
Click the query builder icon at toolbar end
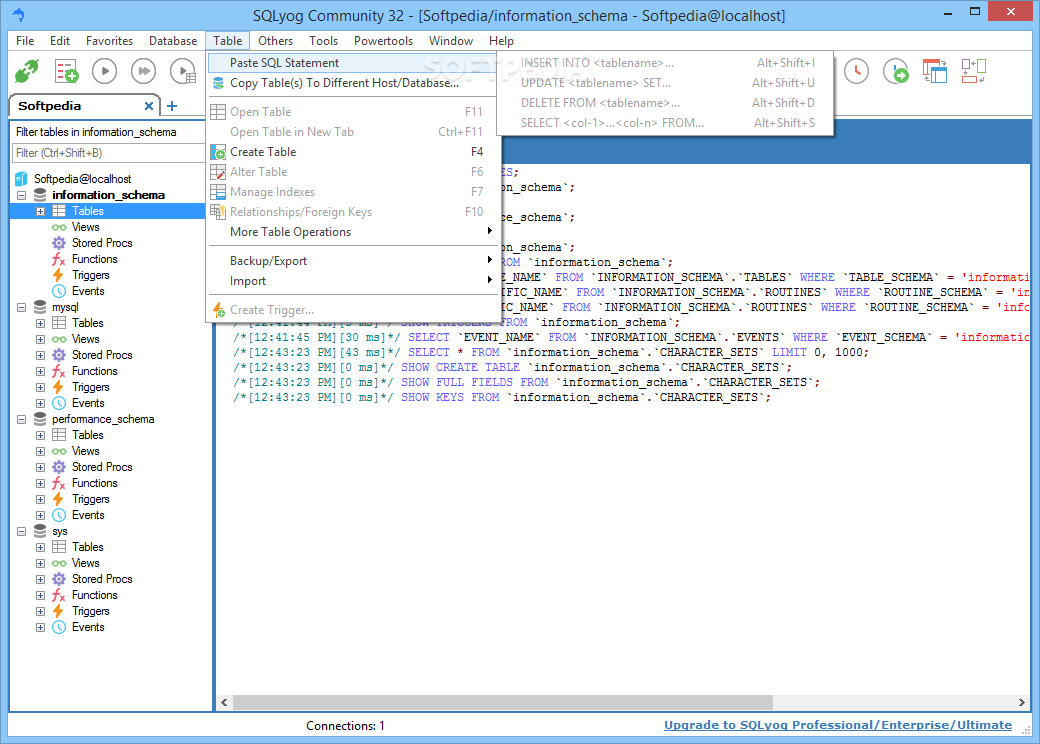pyautogui.click(x=974, y=71)
